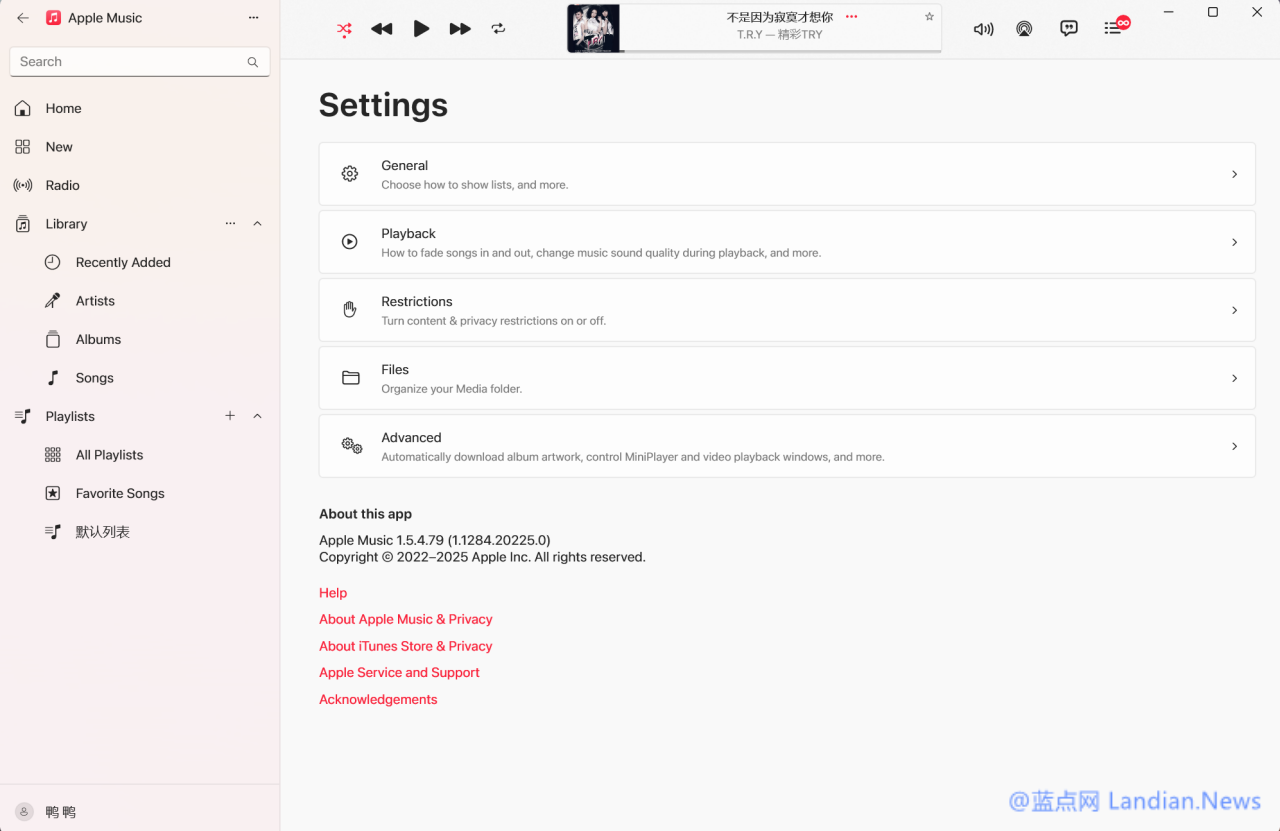Collapse the Playlists section

tap(257, 416)
